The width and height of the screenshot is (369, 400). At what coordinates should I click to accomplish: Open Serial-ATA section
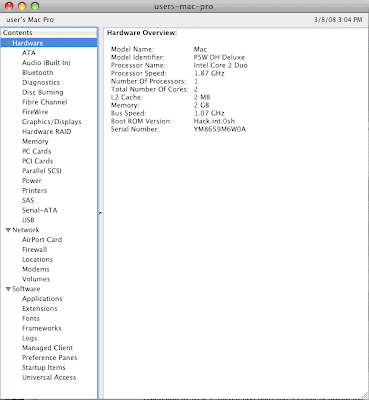click(x=39, y=210)
